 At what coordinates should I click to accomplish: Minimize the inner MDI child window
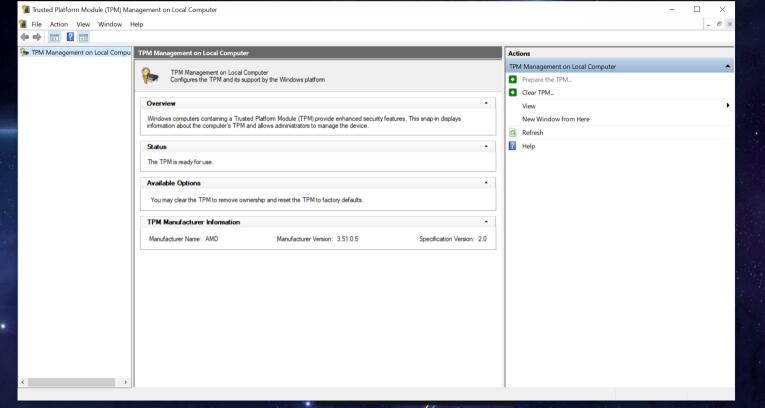coord(708,24)
